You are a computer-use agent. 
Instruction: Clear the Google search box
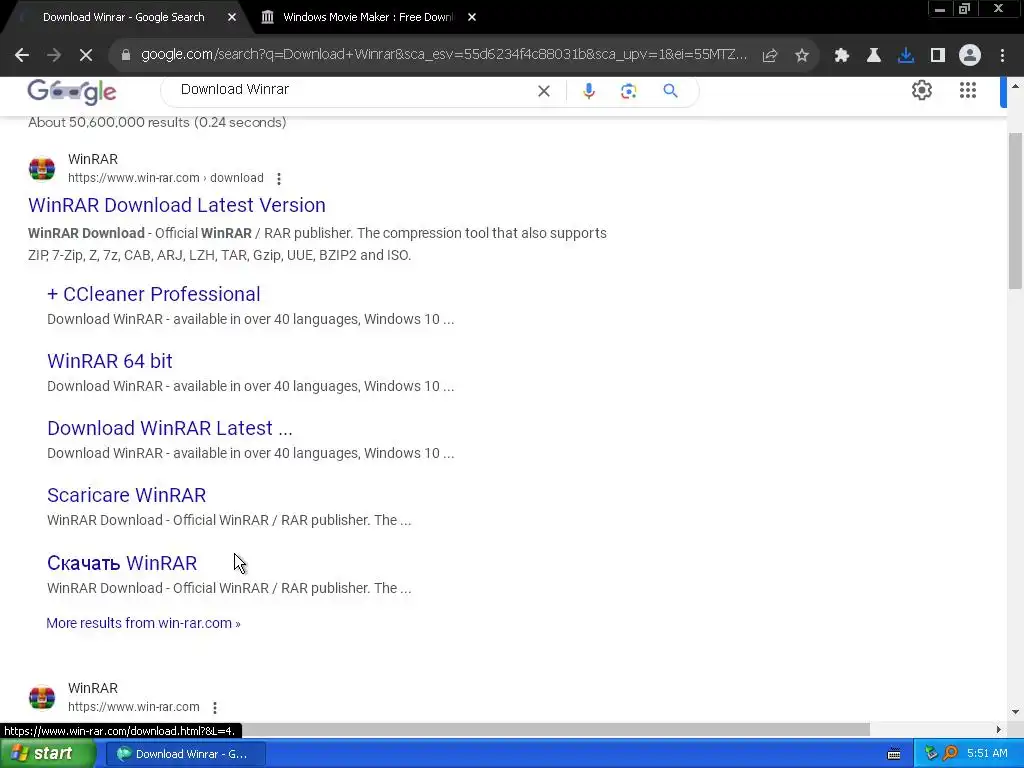pyautogui.click(x=543, y=91)
